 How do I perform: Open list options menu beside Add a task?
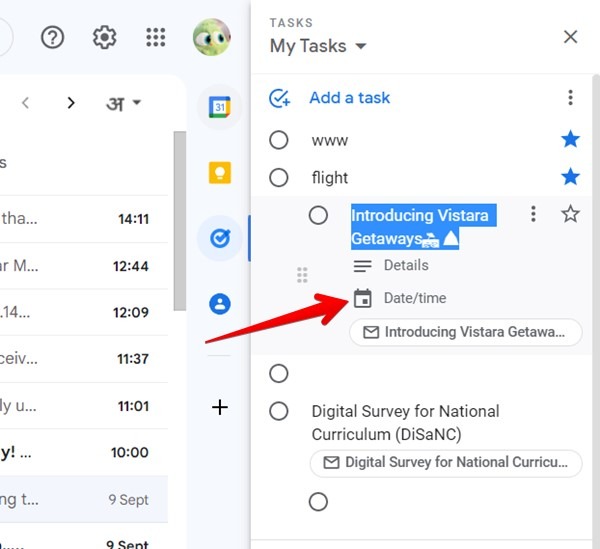[570, 98]
